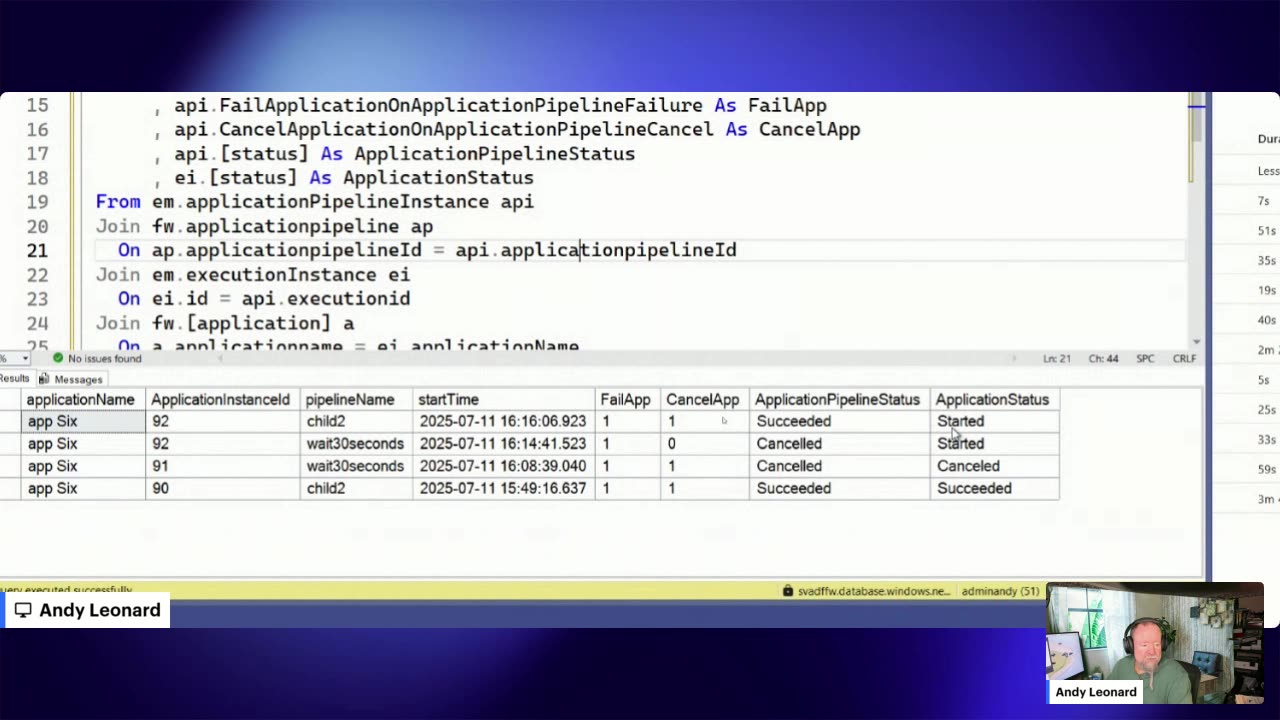Click the app Six cell in the row with ApplicationInstanceId 91
1280x720 pixels.
coord(83,466)
